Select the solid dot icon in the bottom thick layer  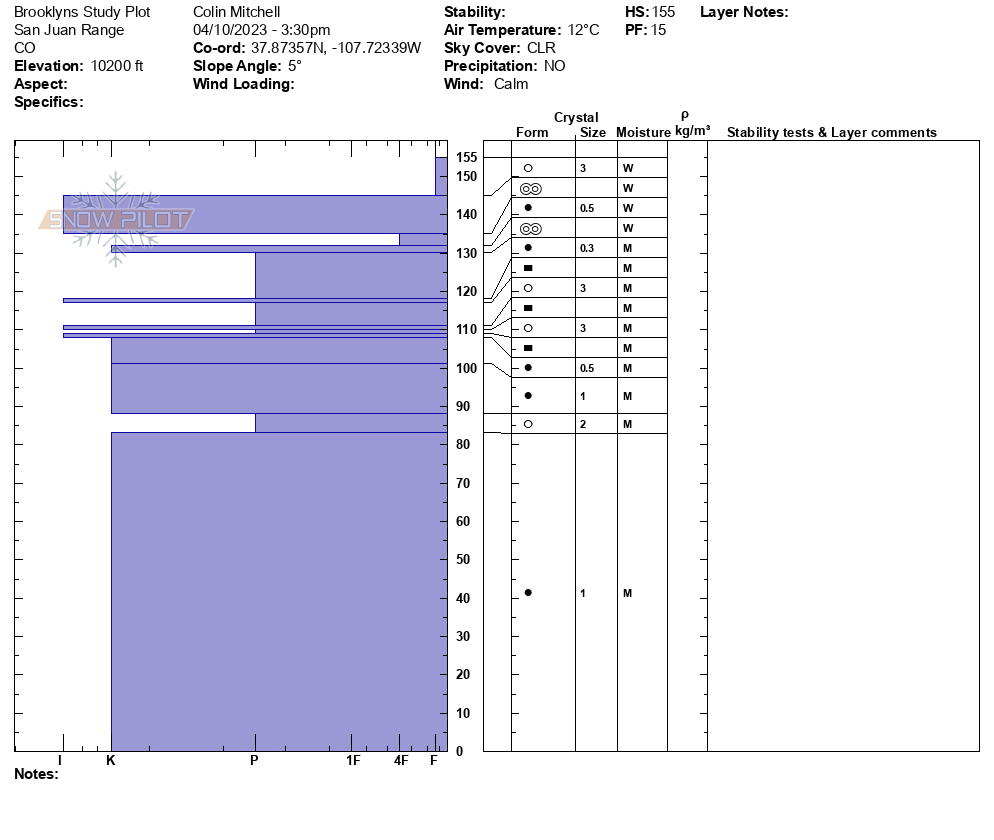click(x=528, y=593)
